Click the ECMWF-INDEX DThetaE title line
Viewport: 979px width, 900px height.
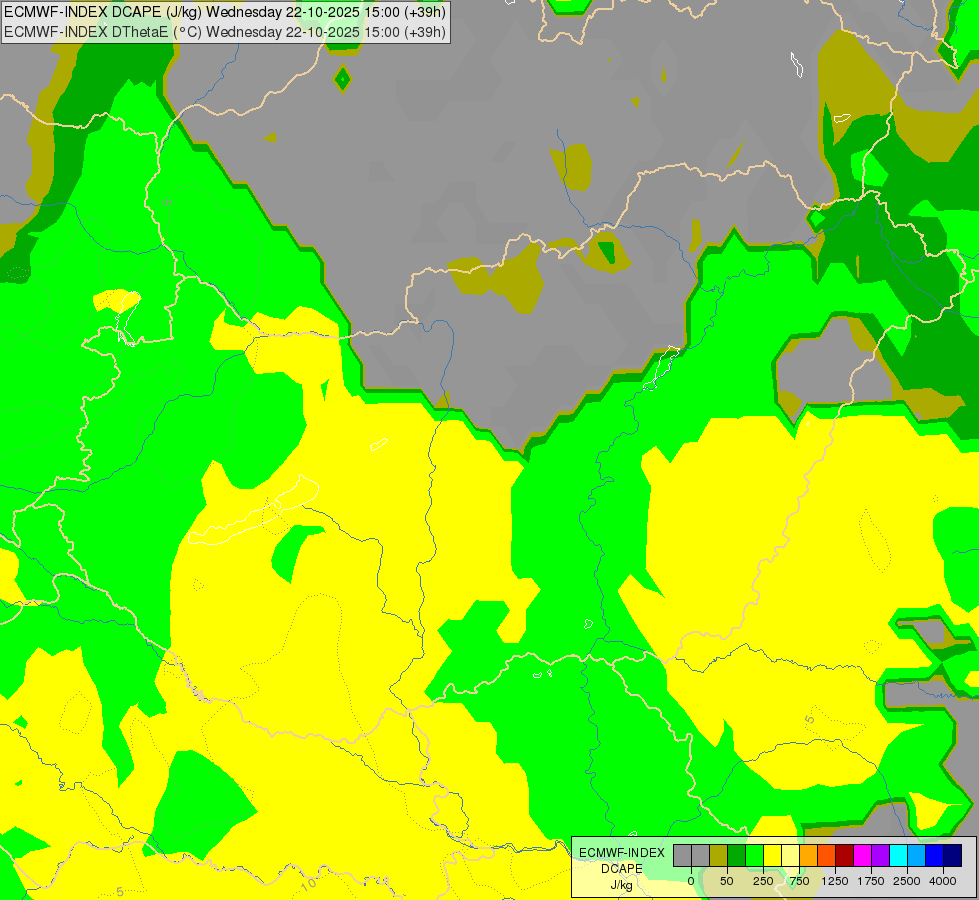tap(225, 32)
